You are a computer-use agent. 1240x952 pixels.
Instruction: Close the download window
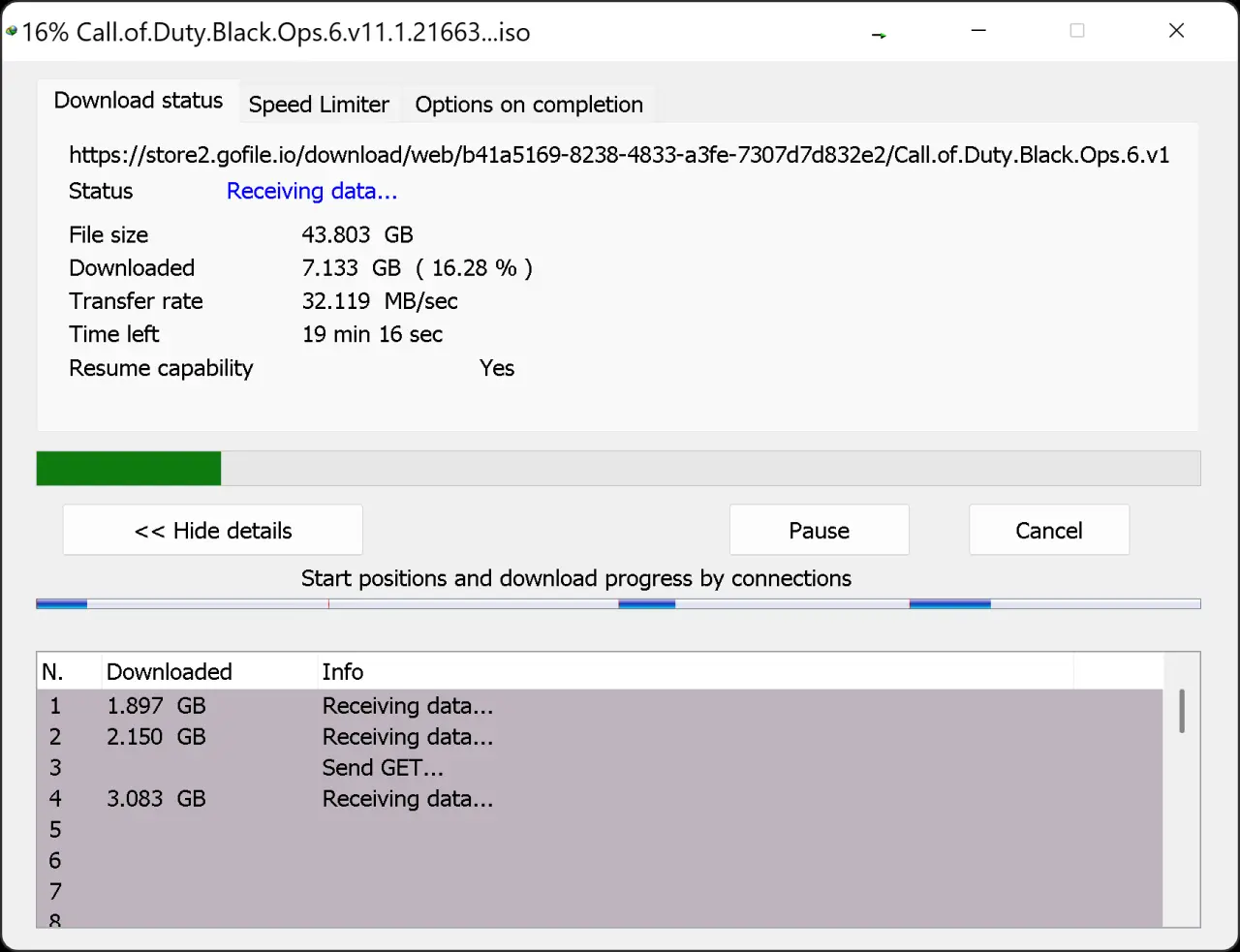tap(1176, 31)
